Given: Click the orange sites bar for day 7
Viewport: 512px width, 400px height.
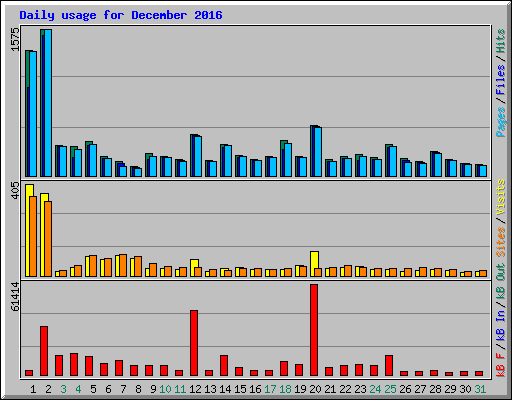Looking at the screenshot, I should click(123, 266).
